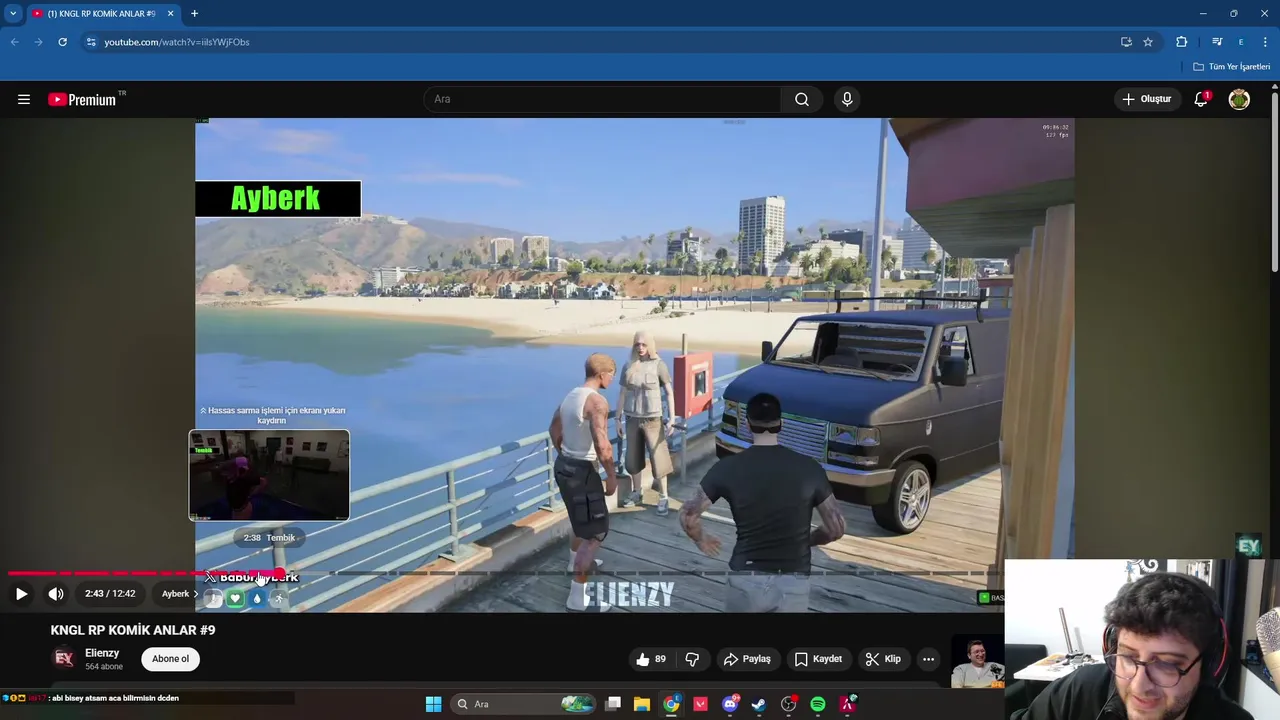Open Task View on taskbar
The image size is (1280, 720).
[x=613, y=704]
